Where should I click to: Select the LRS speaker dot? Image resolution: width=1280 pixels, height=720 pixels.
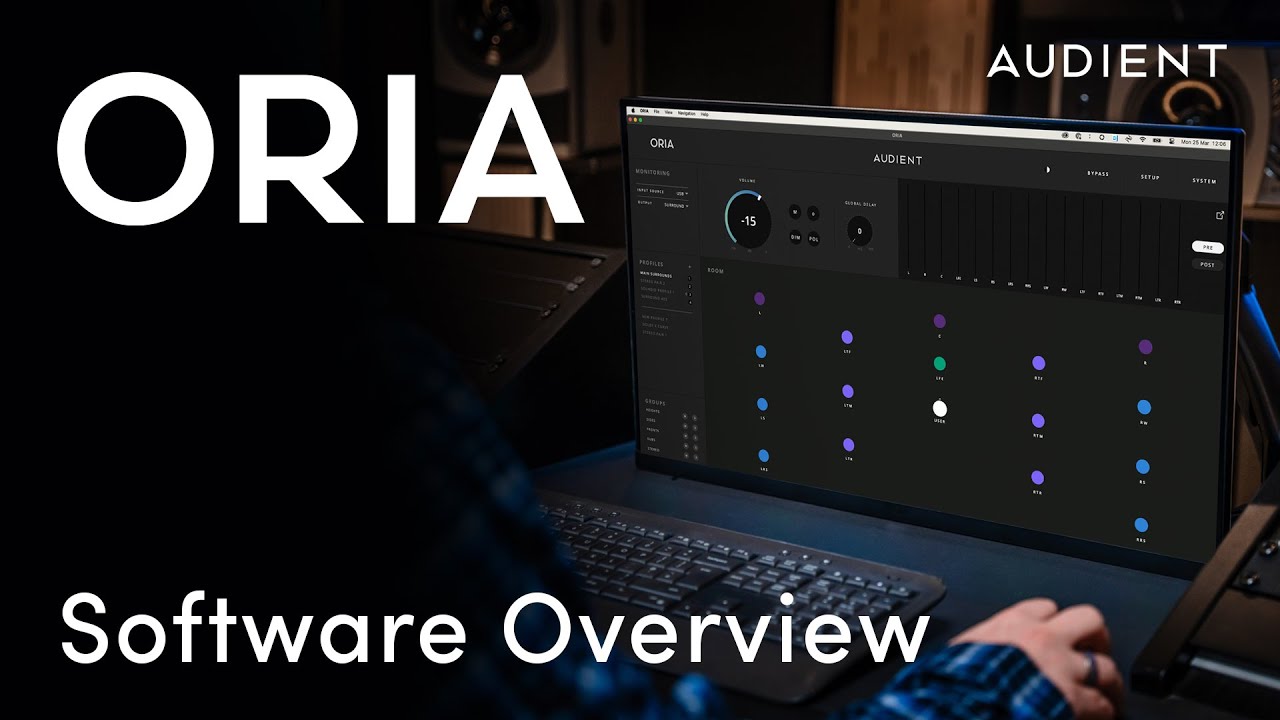[763, 456]
